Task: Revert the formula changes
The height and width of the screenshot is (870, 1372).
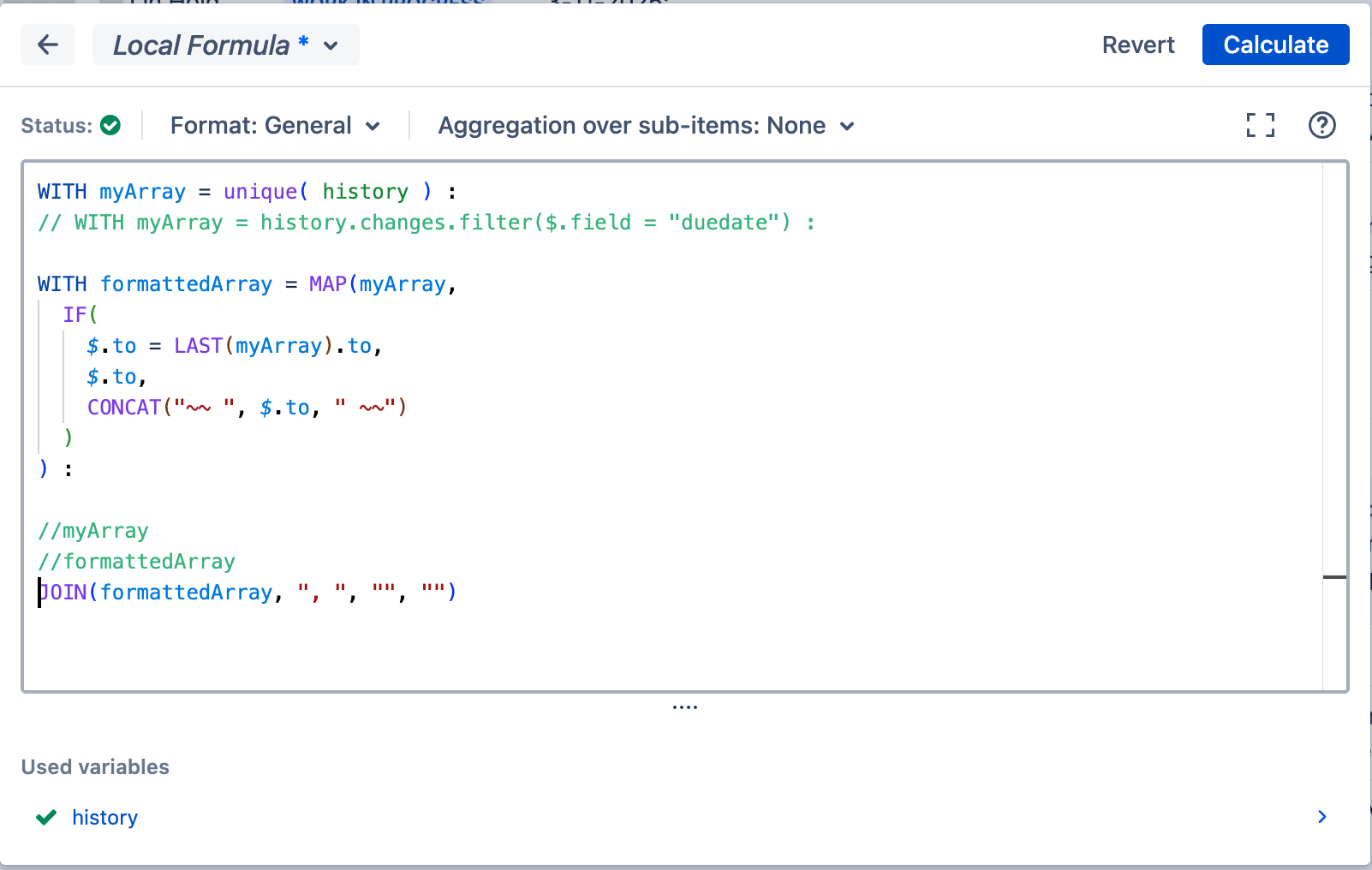Action: point(1138,45)
